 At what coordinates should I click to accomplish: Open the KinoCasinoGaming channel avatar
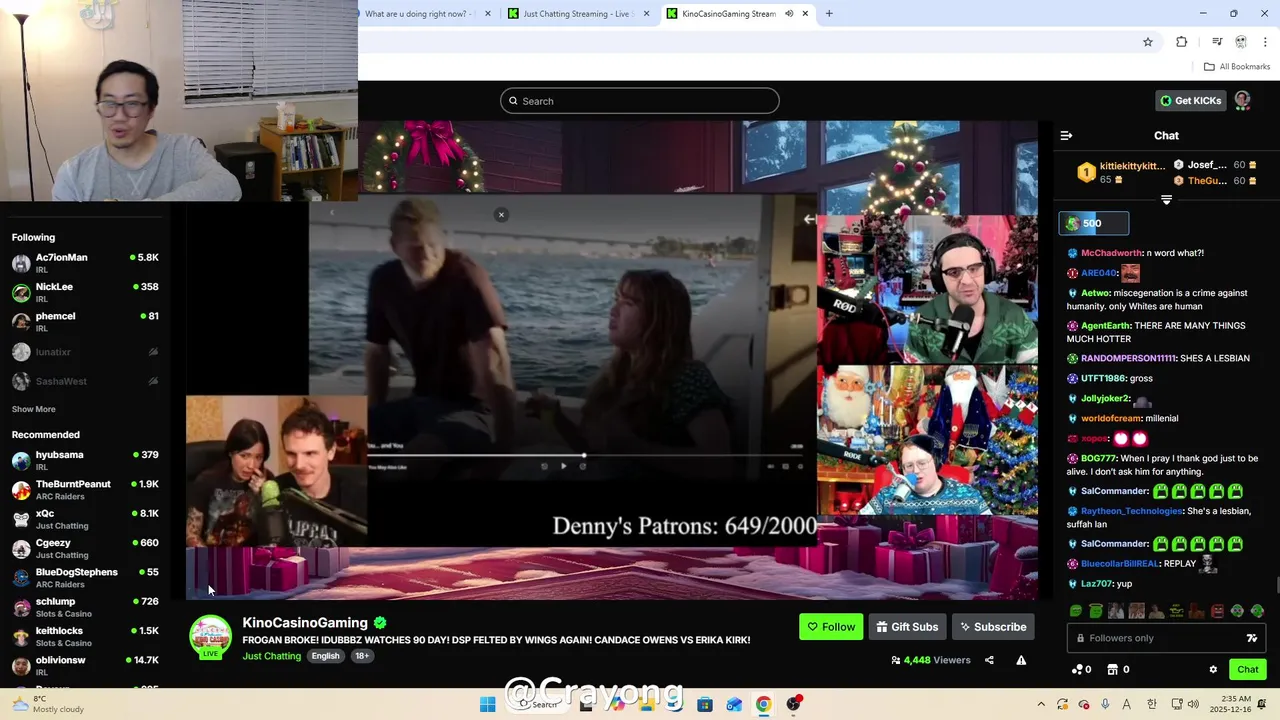point(210,637)
